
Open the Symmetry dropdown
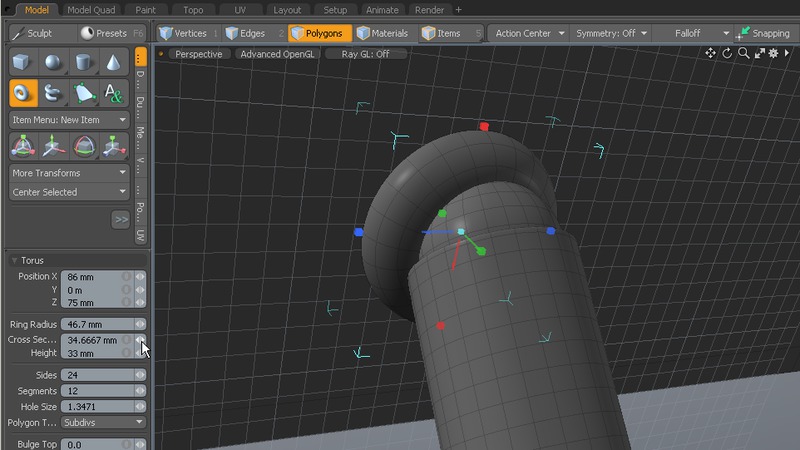pos(613,33)
